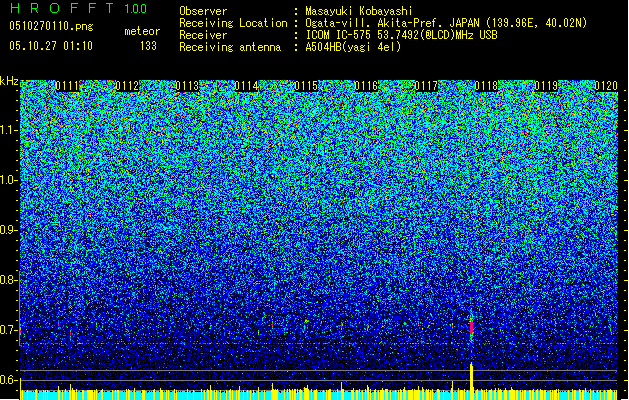Image resolution: width=629 pixels, height=400 pixels.
Task: Click the 0112 time marker label
Action: 127,86
